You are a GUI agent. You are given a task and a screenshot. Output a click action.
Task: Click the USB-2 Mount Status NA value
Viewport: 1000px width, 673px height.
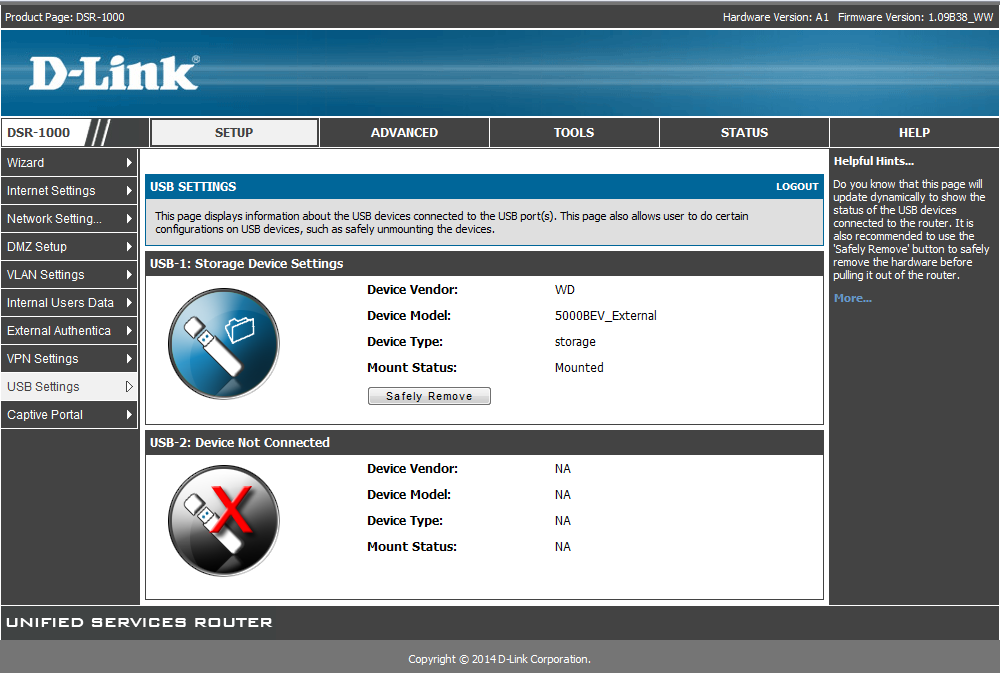pyautogui.click(x=562, y=547)
